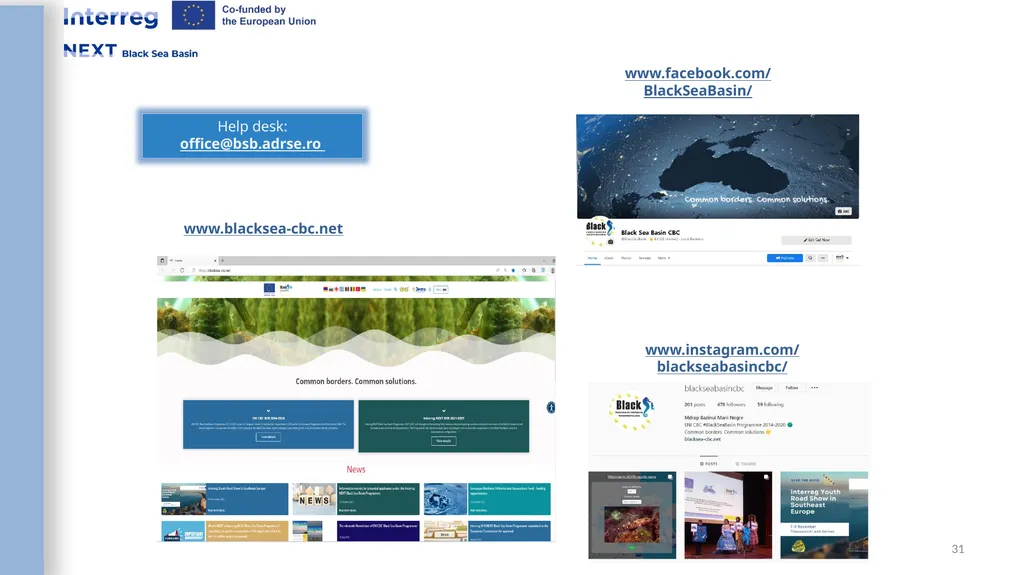The image size is (1024, 575).
Task: Open the news card with water droplet image
Action: (x=487, y=499)
